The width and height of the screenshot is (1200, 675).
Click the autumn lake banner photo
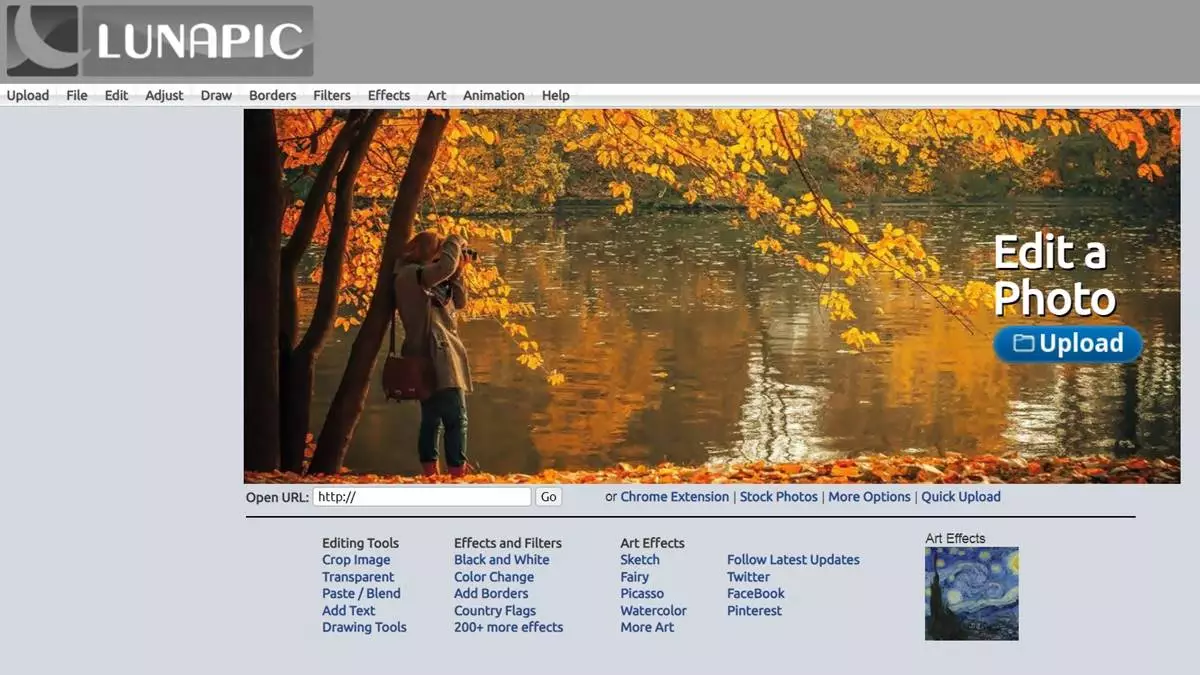point(712,296)
